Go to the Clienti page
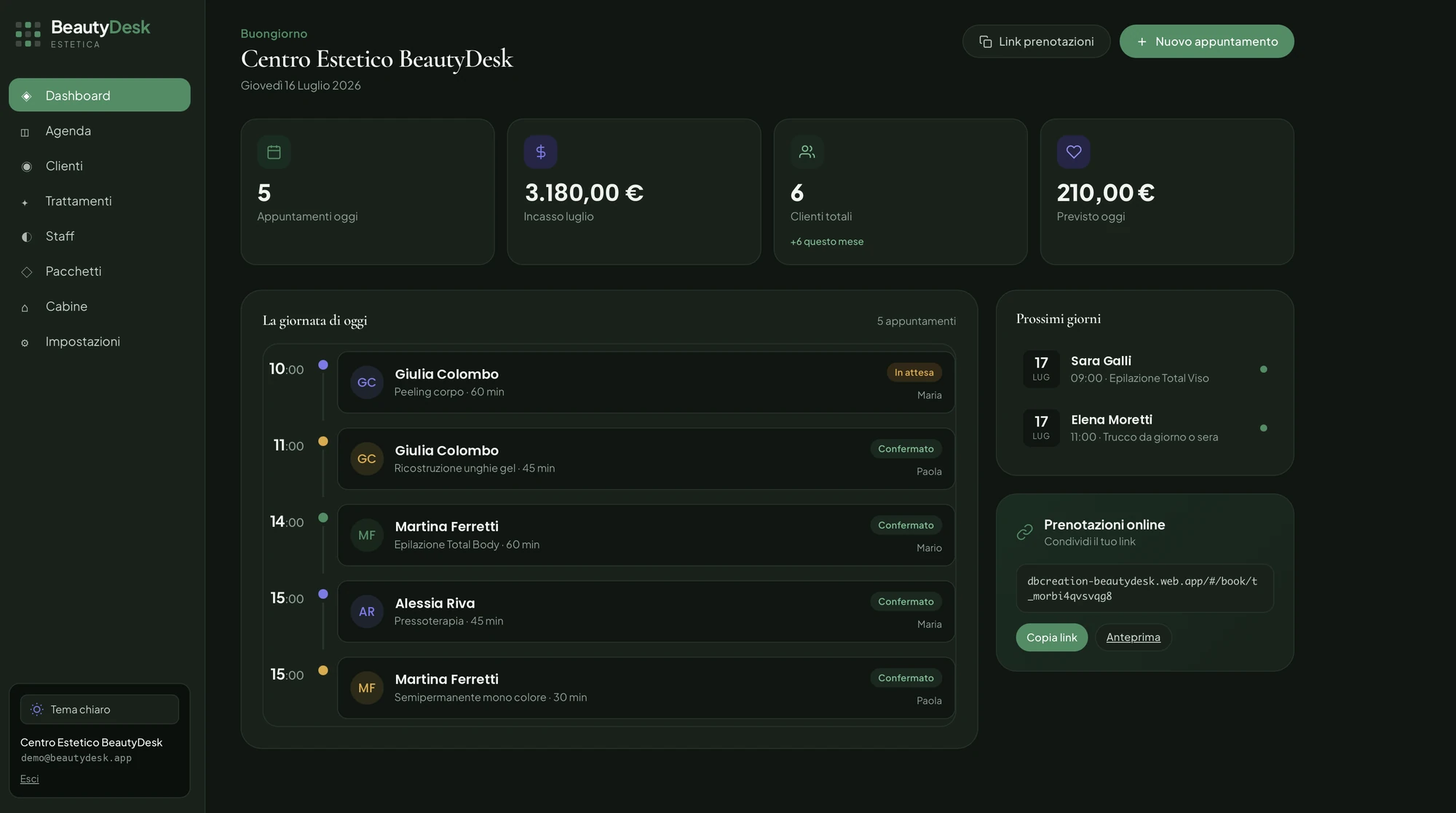The width and height of the screenshot is (1456, 813). pos(100,166)
